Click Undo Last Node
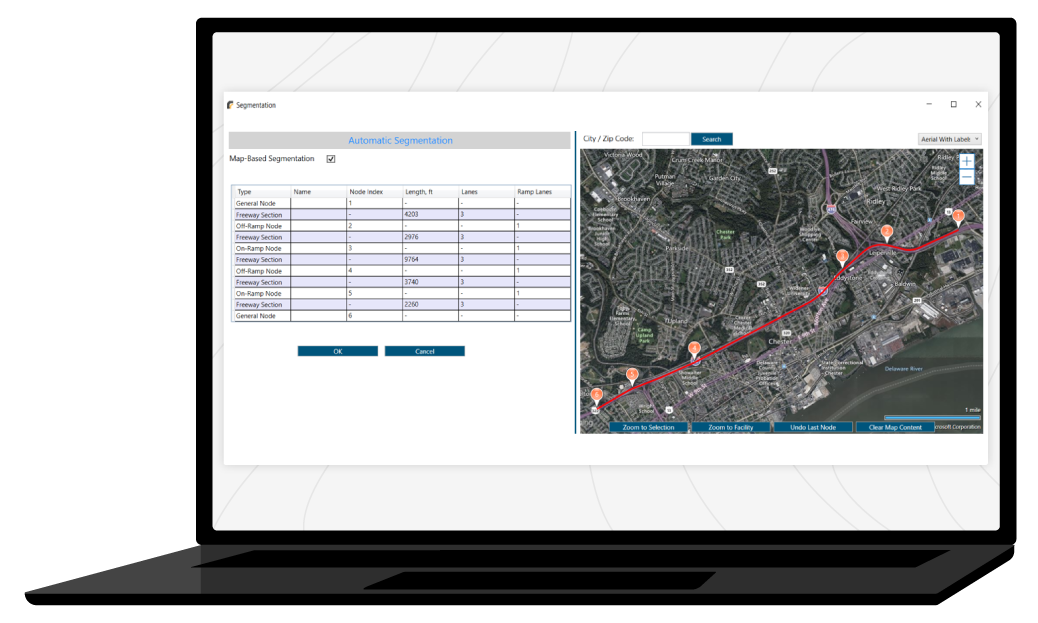 (812, 427)
